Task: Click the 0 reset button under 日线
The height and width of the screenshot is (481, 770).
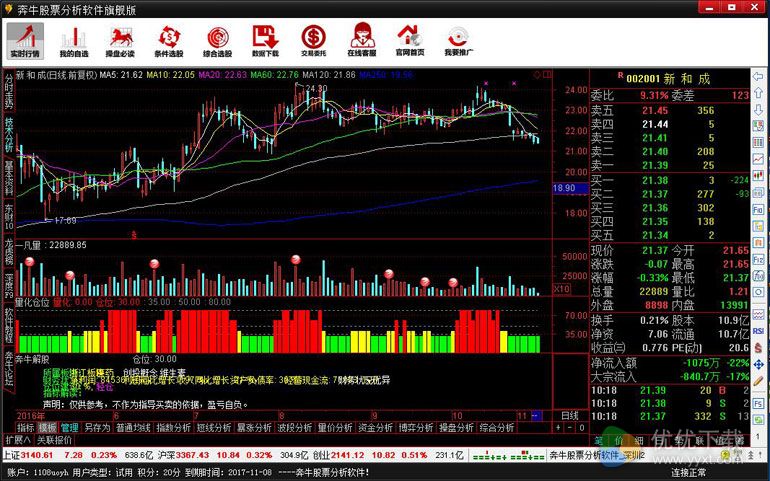Action: point(581,427)
